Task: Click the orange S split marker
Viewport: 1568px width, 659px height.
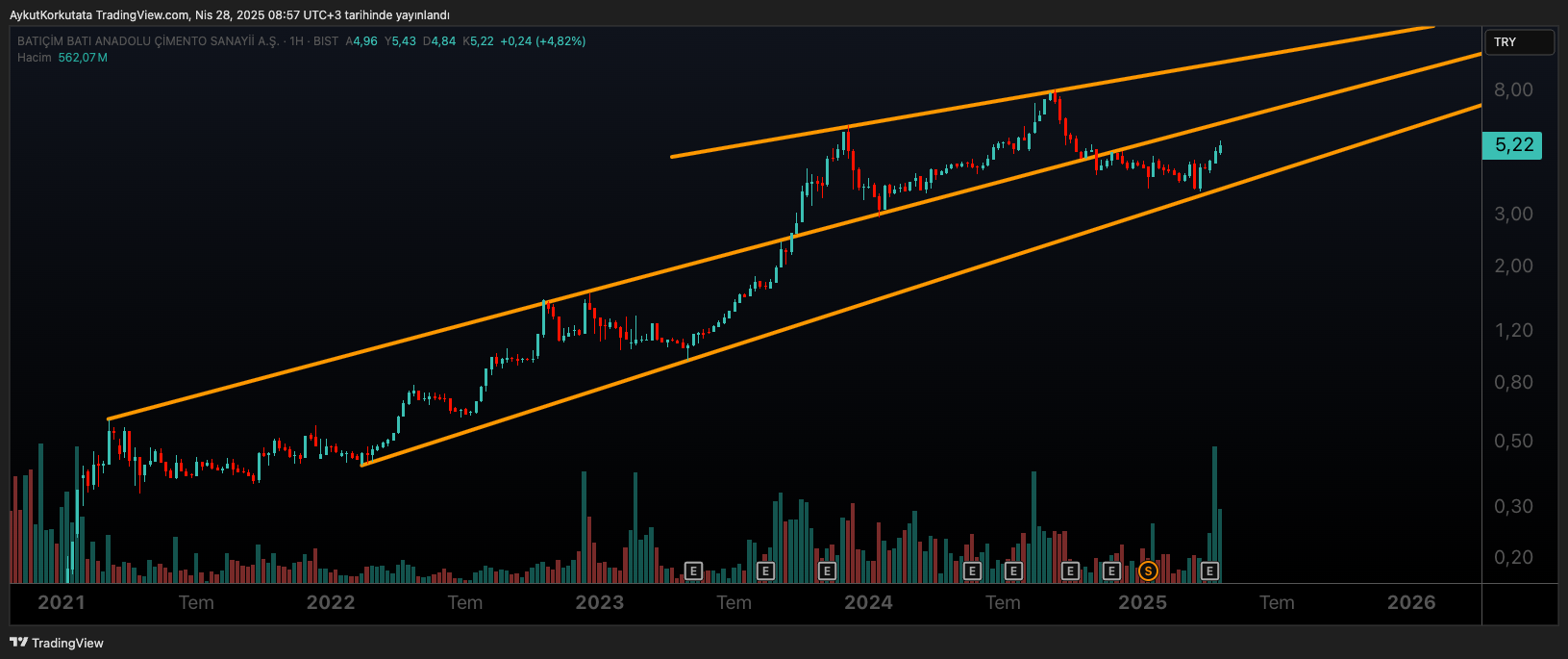Action: click(1147, 570)
